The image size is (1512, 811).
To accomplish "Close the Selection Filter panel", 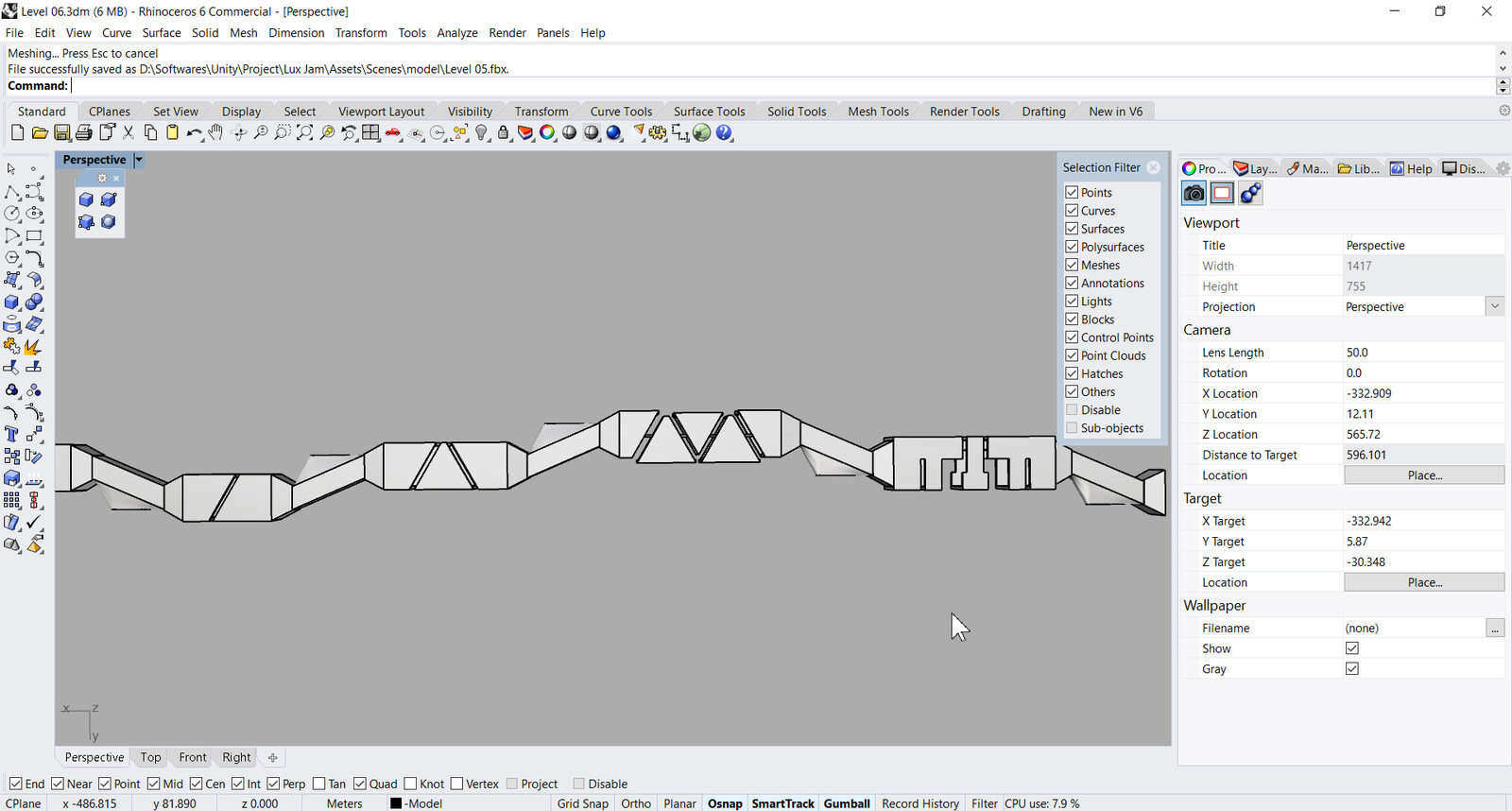I will coord(1153,167).
